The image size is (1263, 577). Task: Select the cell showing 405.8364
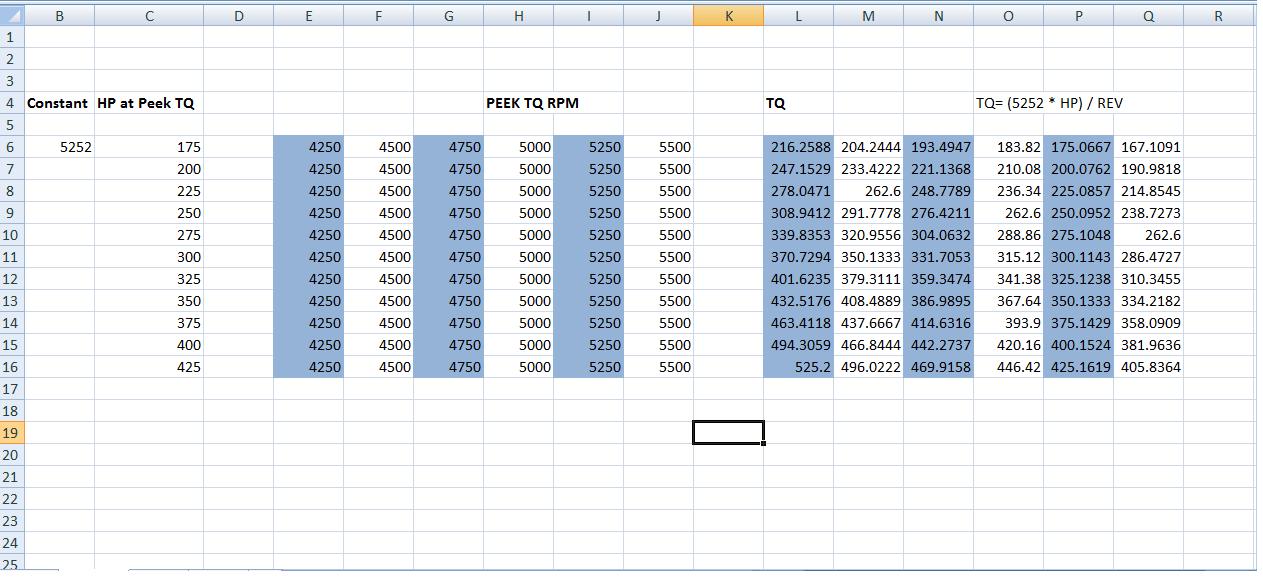[1148, 367]
